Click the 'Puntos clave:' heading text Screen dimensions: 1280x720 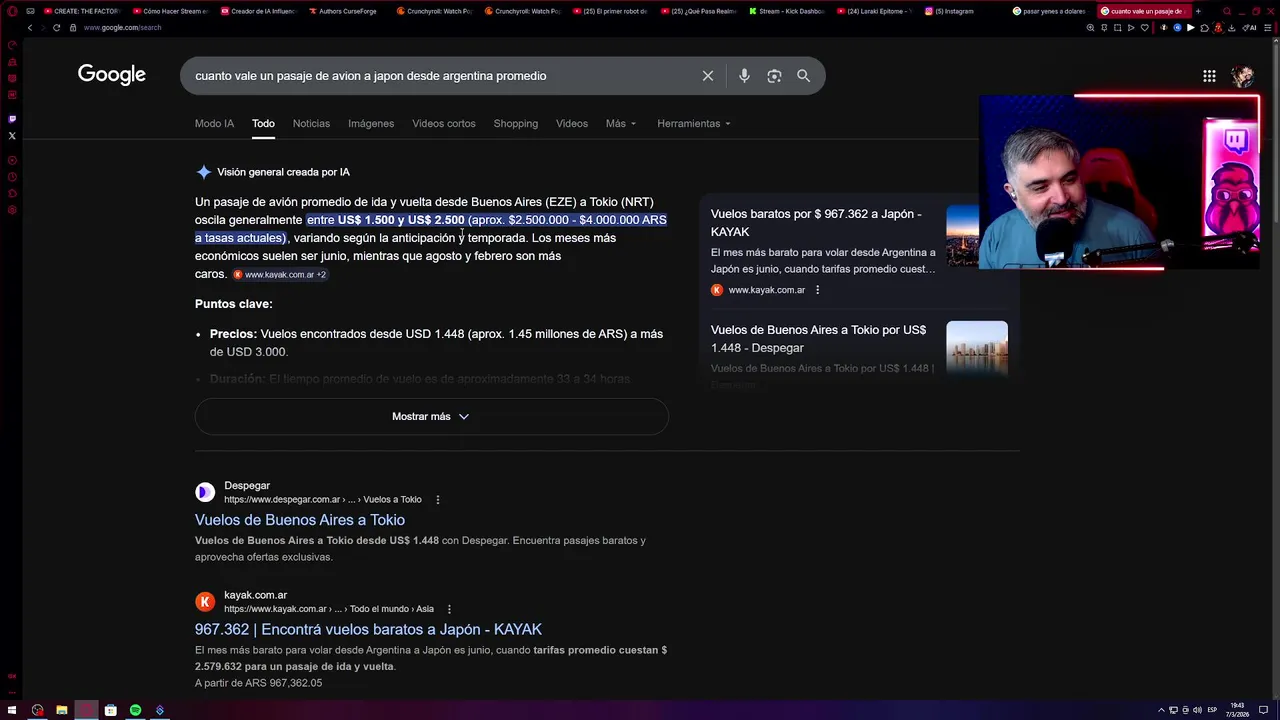click(234, 304)
